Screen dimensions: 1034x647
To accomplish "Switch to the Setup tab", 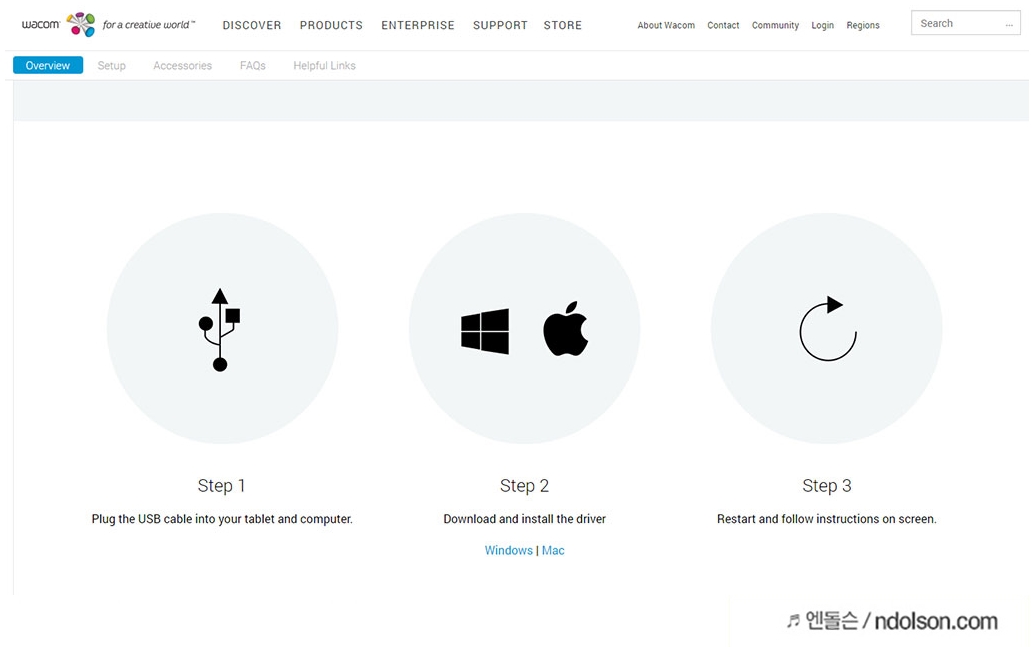I will 111,65.
